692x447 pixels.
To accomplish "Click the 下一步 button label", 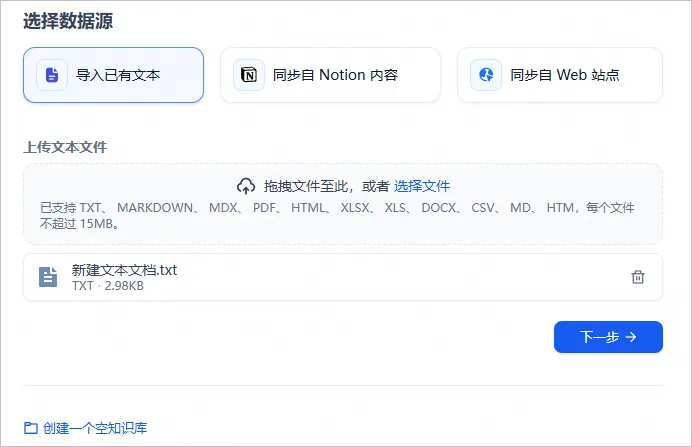I will [599, 337].
